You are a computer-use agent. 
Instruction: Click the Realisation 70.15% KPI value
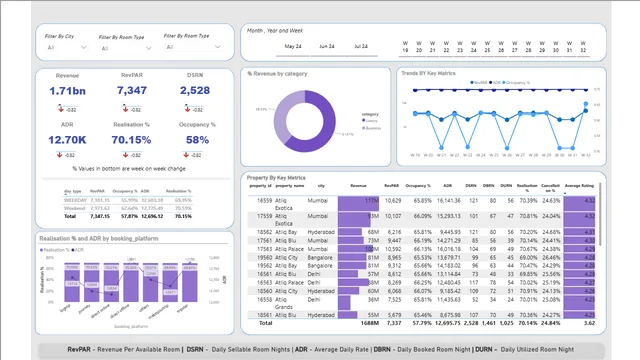pos(131,140)
